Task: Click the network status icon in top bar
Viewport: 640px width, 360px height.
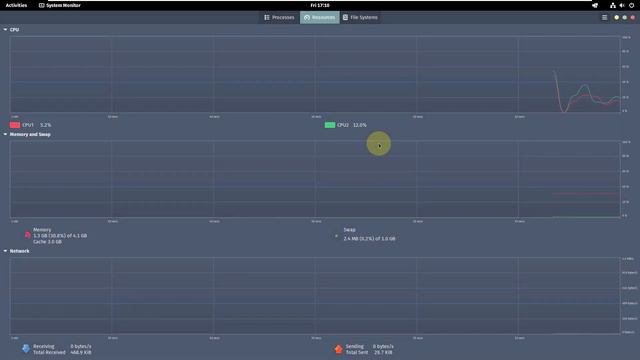Action: [x=613, y=5]
